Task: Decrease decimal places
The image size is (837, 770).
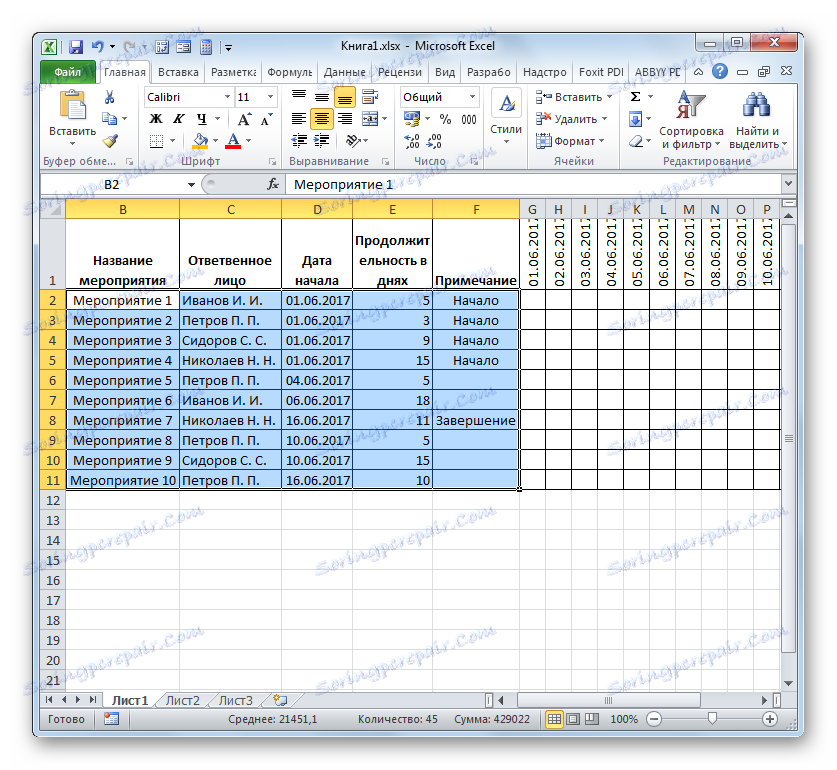Action: (435, 141)
